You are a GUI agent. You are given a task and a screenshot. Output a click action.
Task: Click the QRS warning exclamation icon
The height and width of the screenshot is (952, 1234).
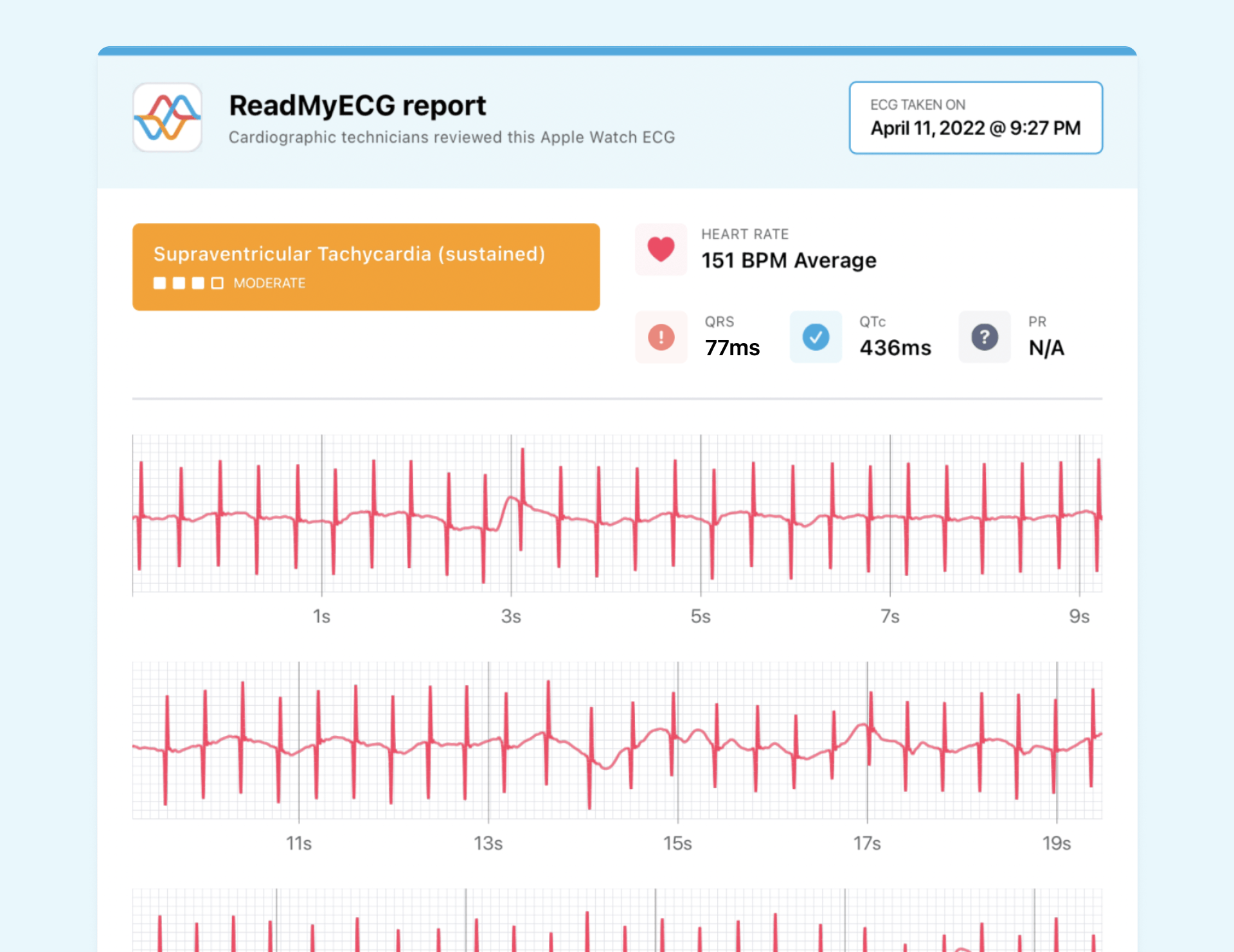pos(661,337)
